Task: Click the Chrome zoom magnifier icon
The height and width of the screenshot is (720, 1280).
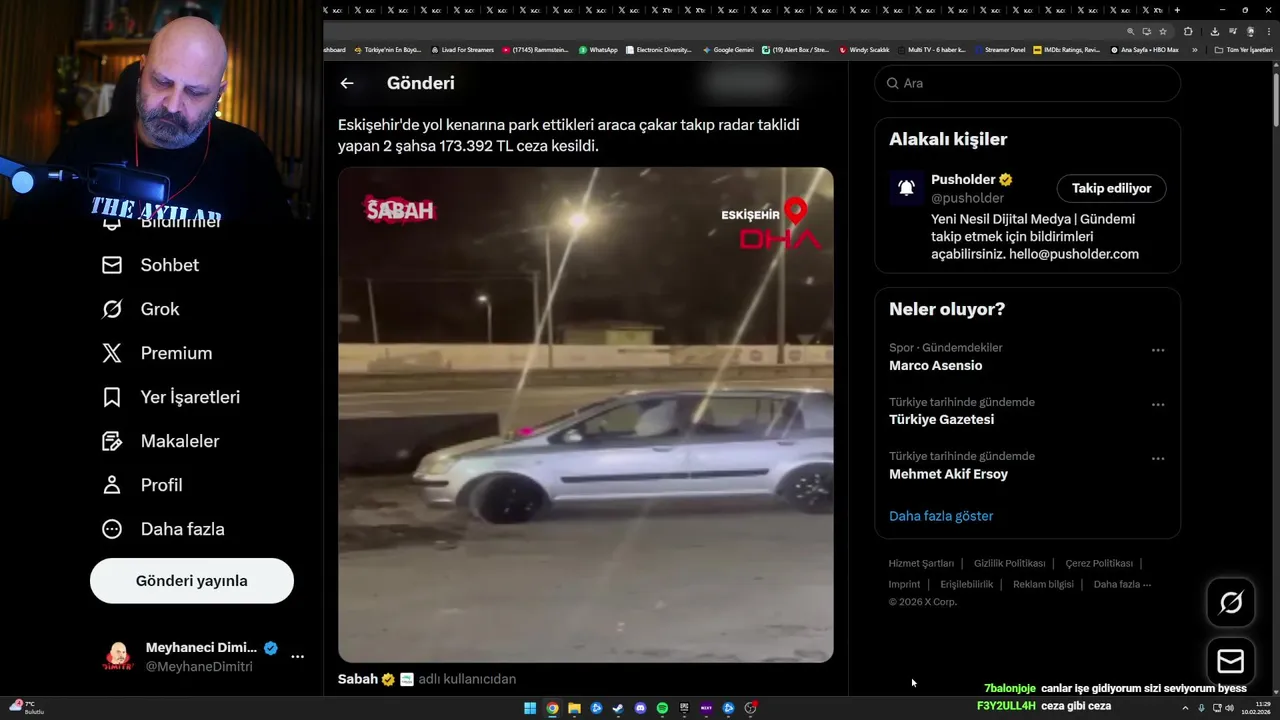Action: [x=1131, y=31]
